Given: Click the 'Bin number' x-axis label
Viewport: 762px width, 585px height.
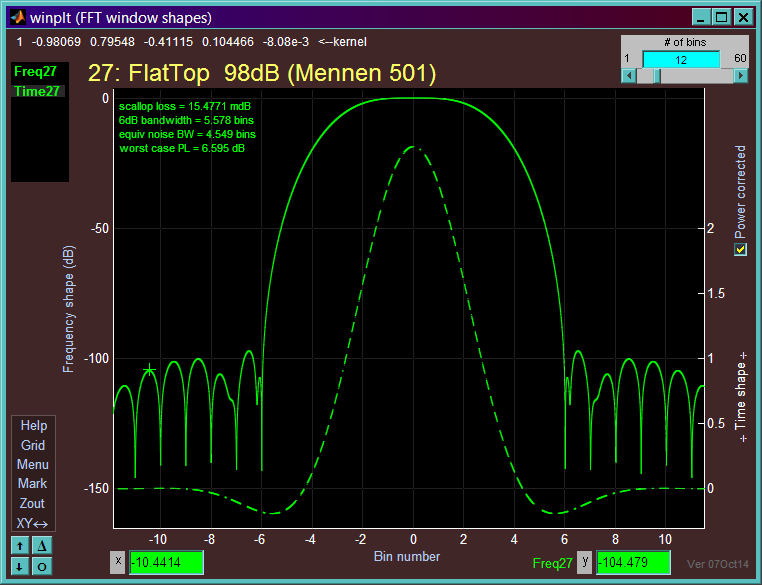Looking at the screenshot, I should click(x=407, y=557).
